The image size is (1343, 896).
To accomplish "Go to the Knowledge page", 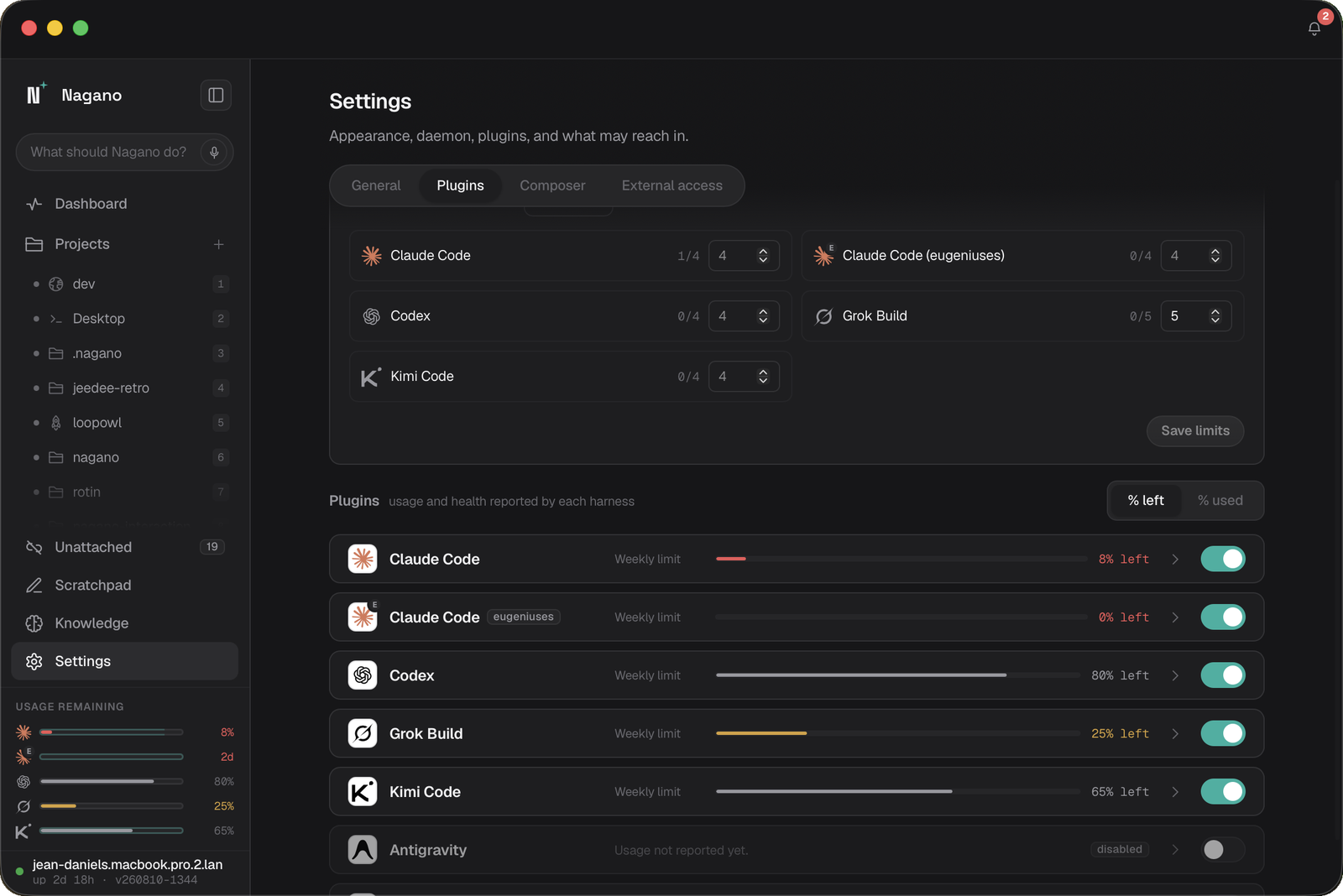I will 125,623.
